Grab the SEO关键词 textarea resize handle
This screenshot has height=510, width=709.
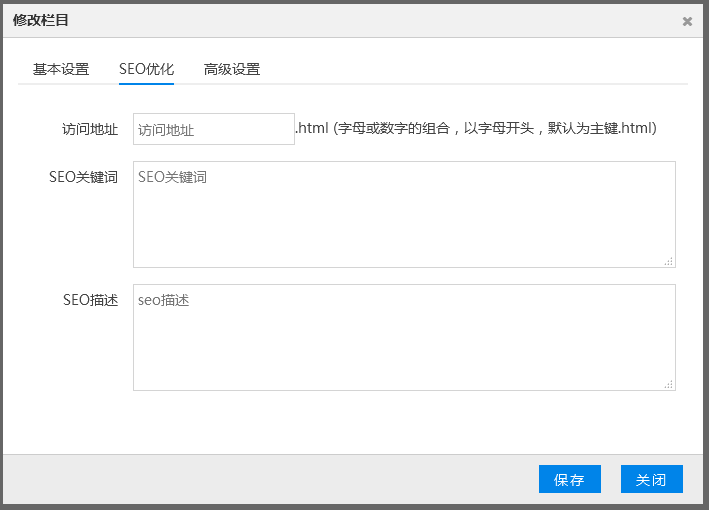click(x=669, y=261)
